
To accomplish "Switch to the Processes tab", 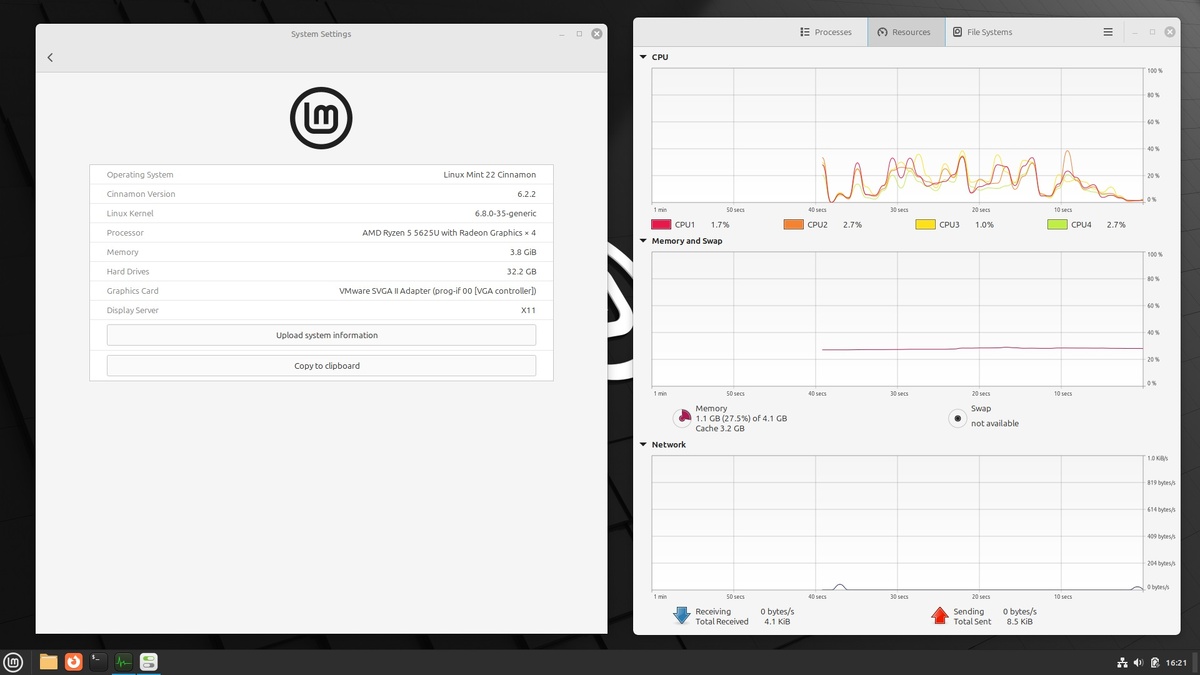I will click(826, 32).
